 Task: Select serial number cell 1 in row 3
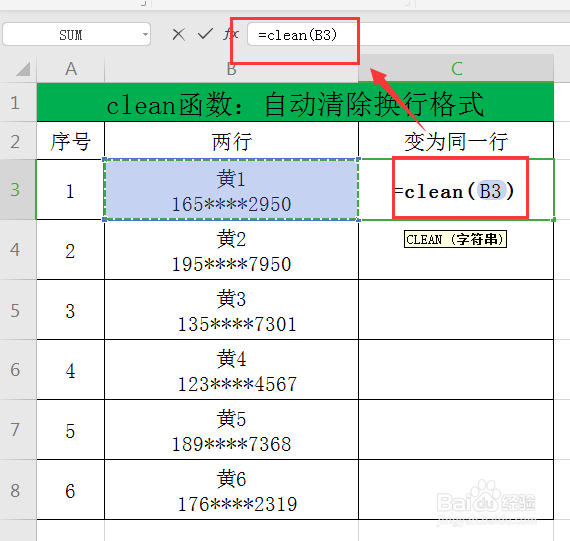[x=71, y=189]
